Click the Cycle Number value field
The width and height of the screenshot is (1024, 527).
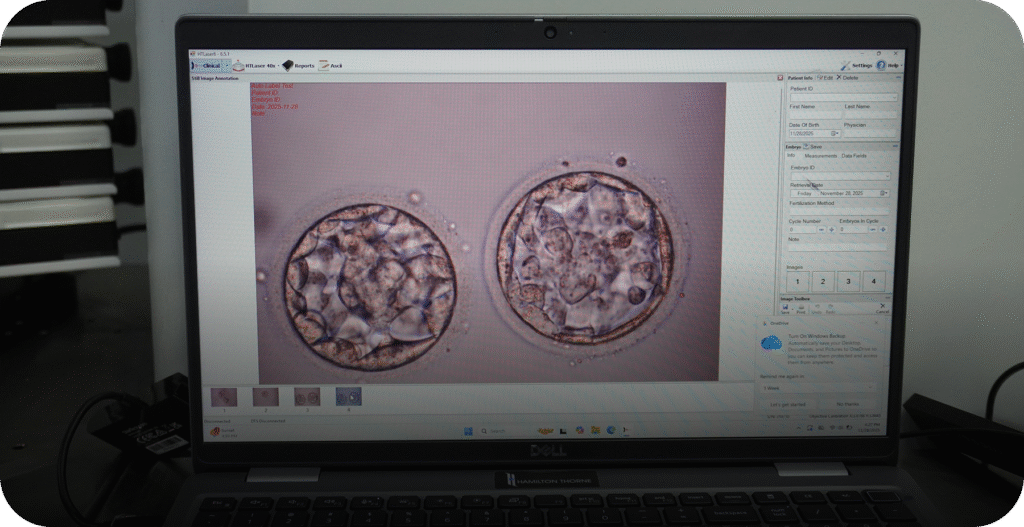803,230
